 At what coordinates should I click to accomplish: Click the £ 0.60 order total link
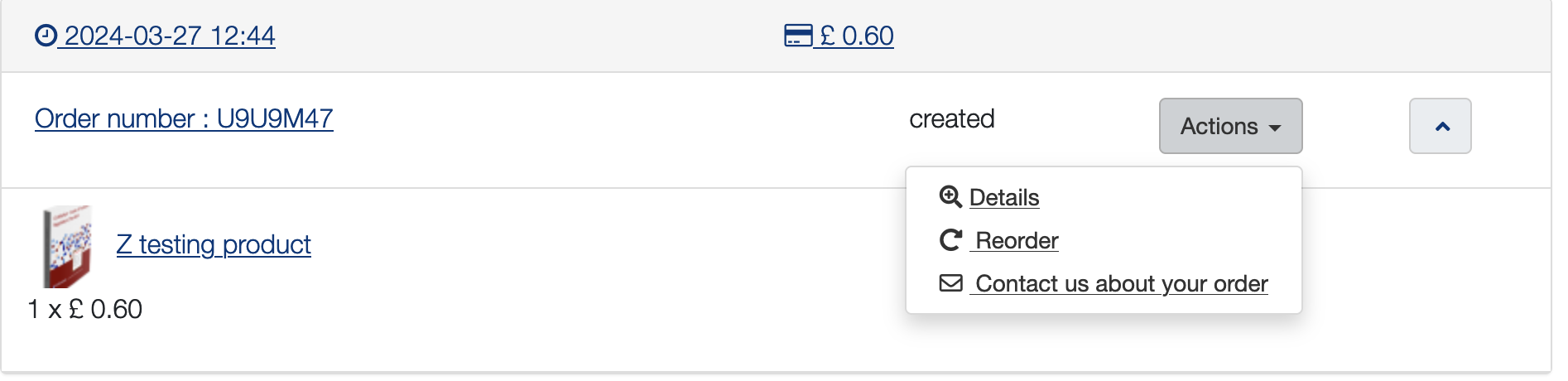(x=857, y=36)
